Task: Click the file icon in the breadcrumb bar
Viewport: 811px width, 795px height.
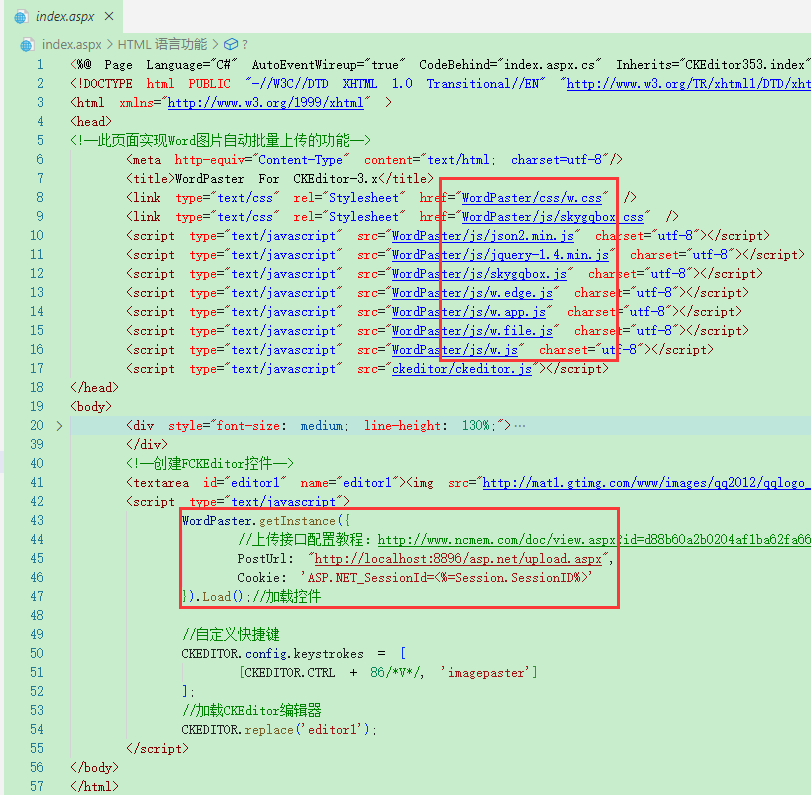Action: 25,44
